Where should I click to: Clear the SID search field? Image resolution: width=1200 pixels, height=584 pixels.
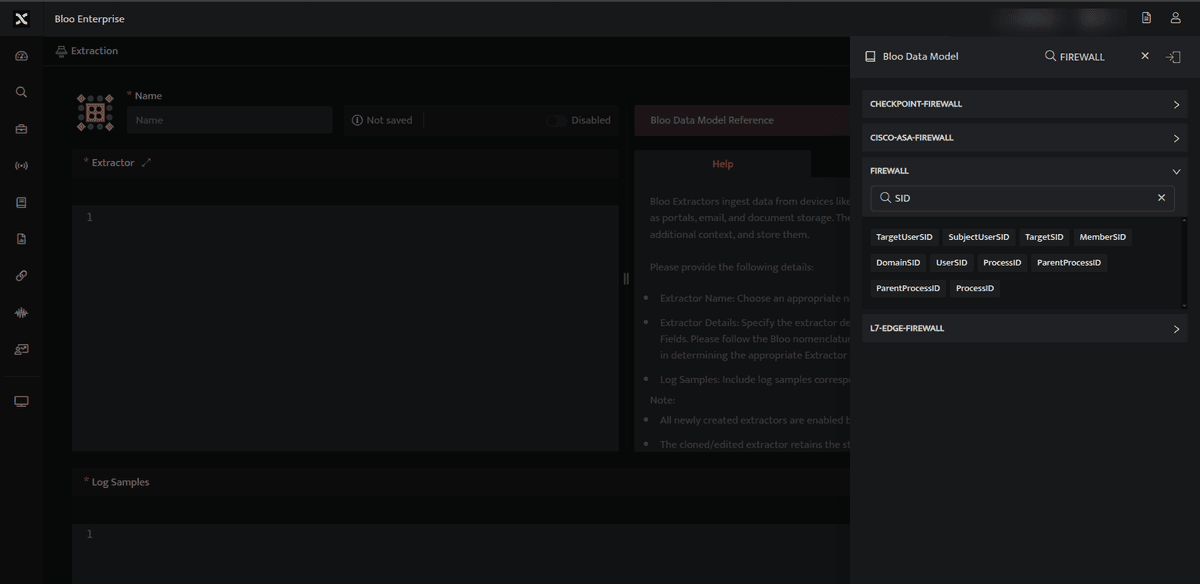pyautogui.click(x=1161, y=198)
